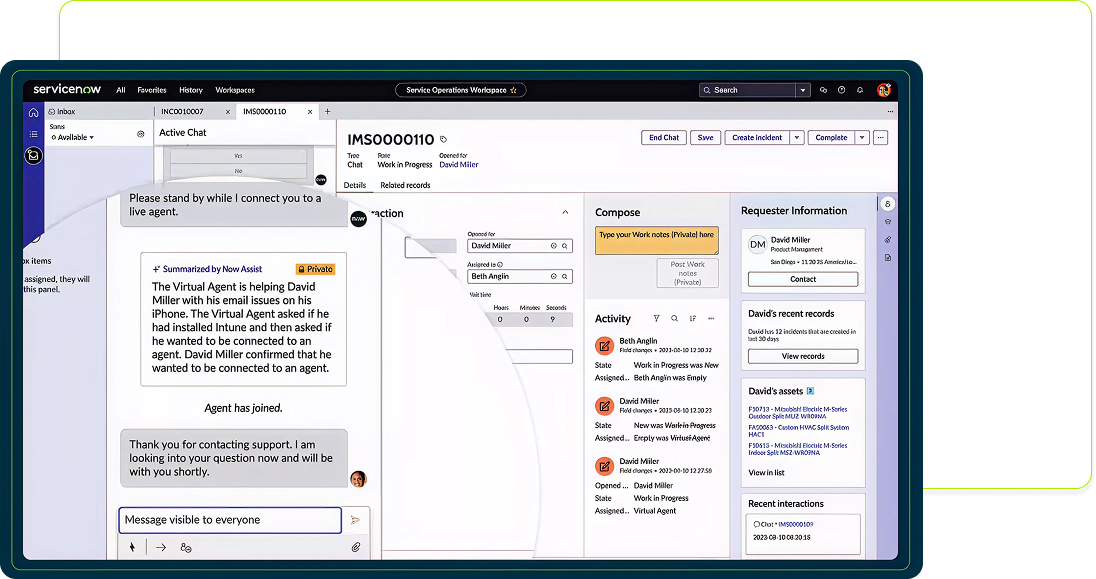Open the Complete button dropdown arrow
The image size is (1096, 579).
(x=862, y=138)
